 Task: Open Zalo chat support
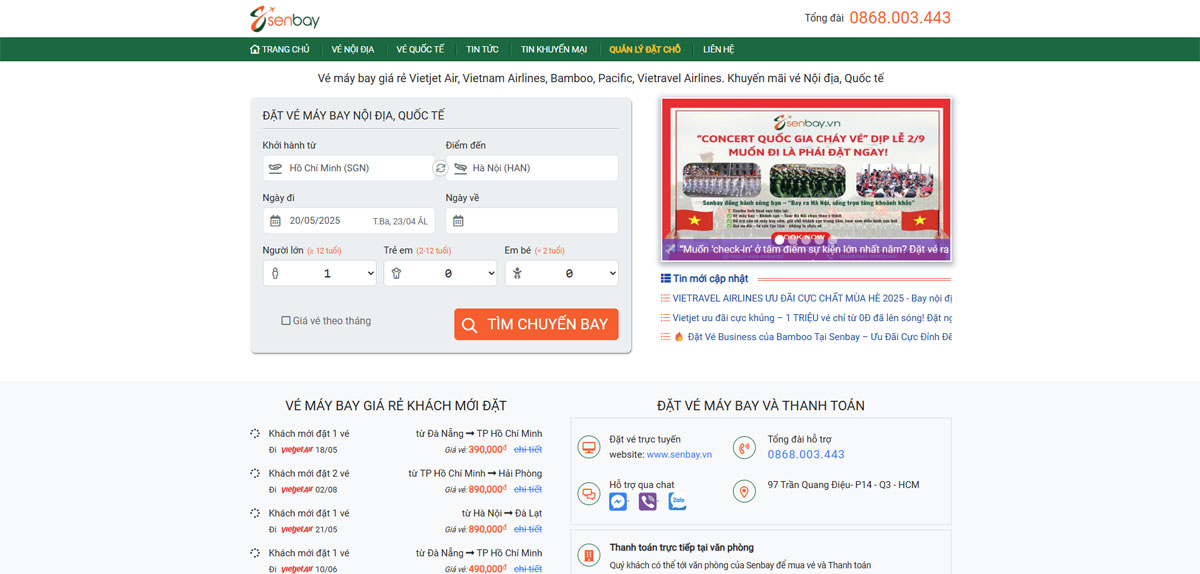pos(678,502)
